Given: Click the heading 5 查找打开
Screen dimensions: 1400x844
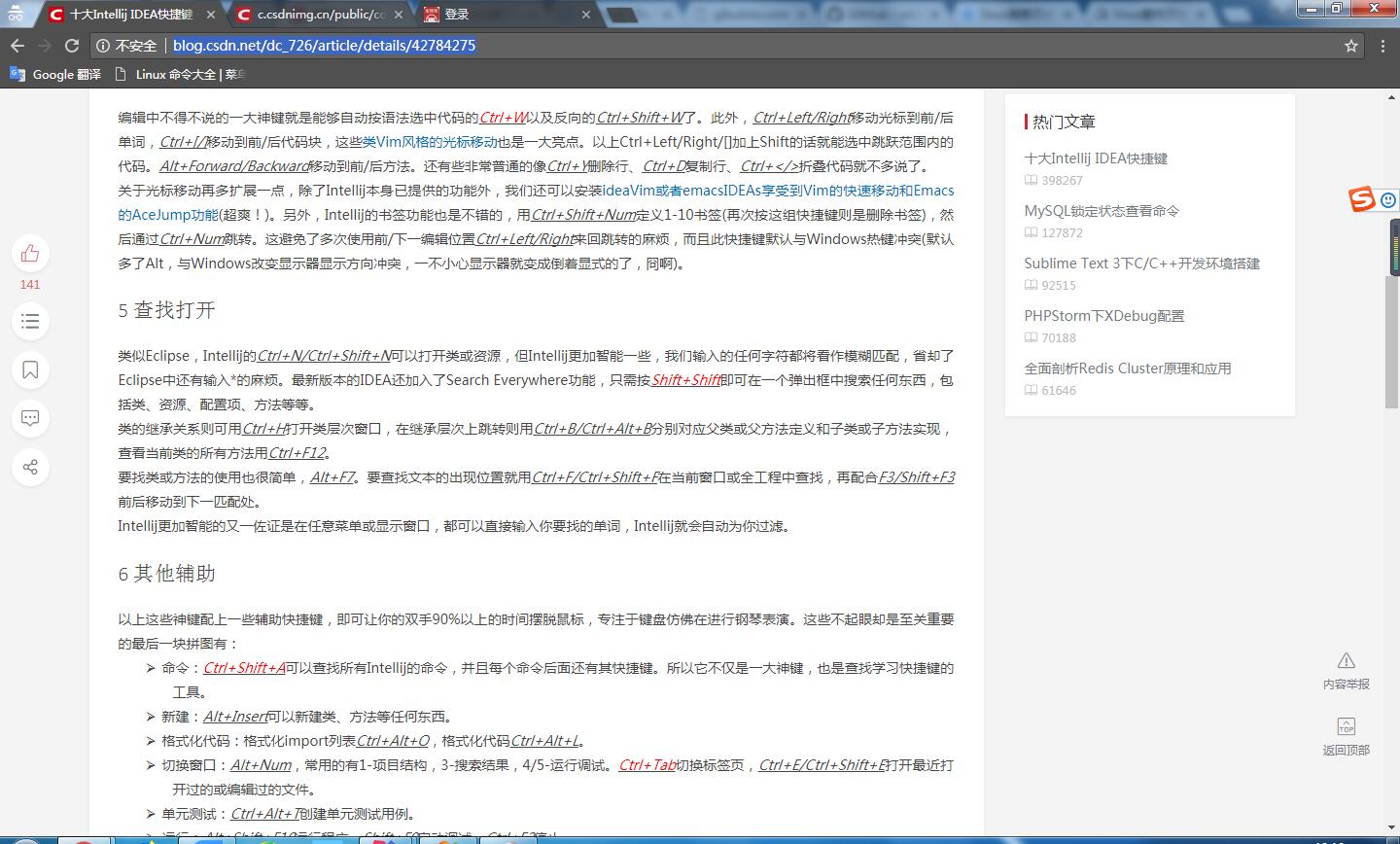Looking at the screenshot, I should pyautogui.click(x=166, y=310).
